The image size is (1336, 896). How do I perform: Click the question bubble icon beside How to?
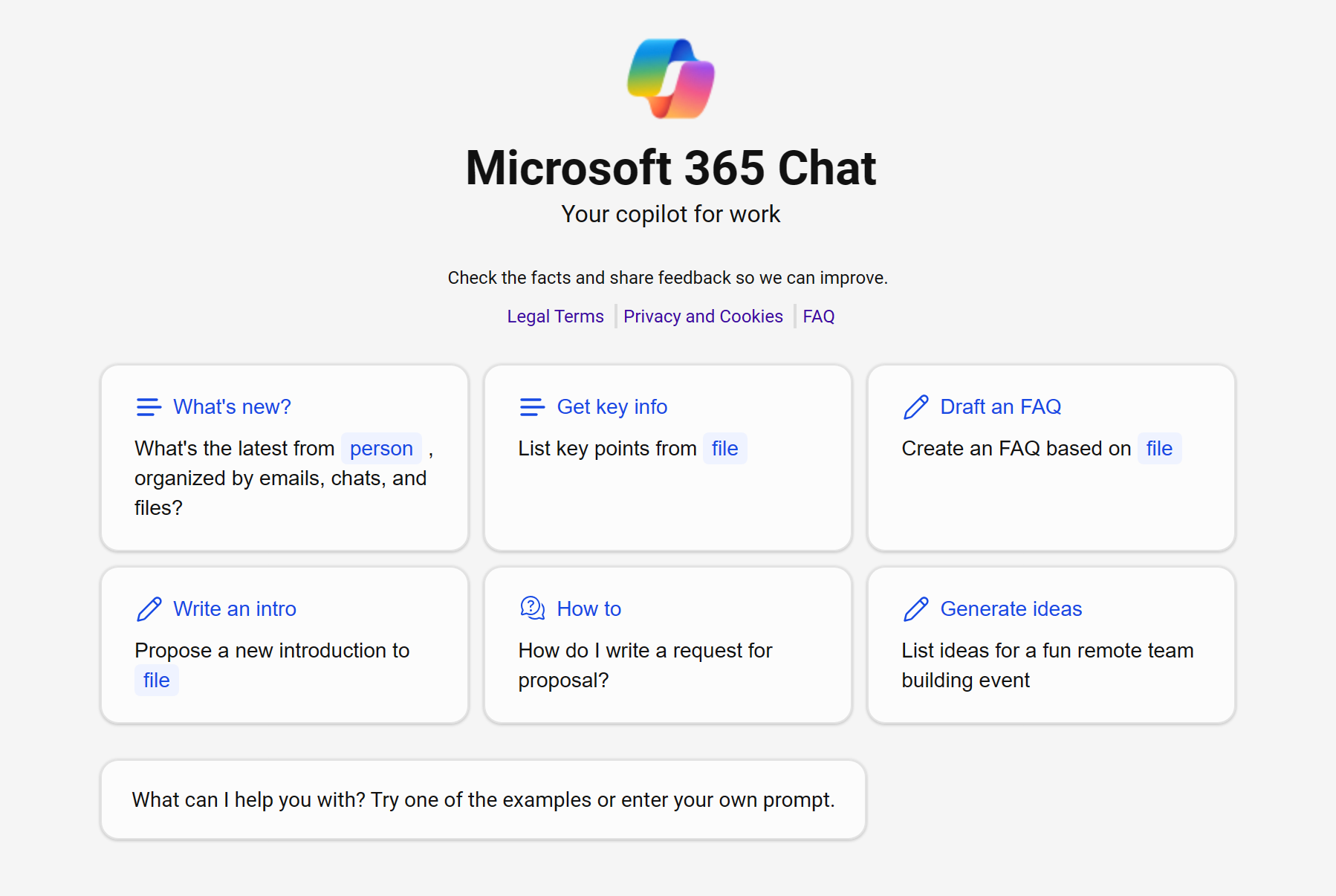click(x=531, y=608)
